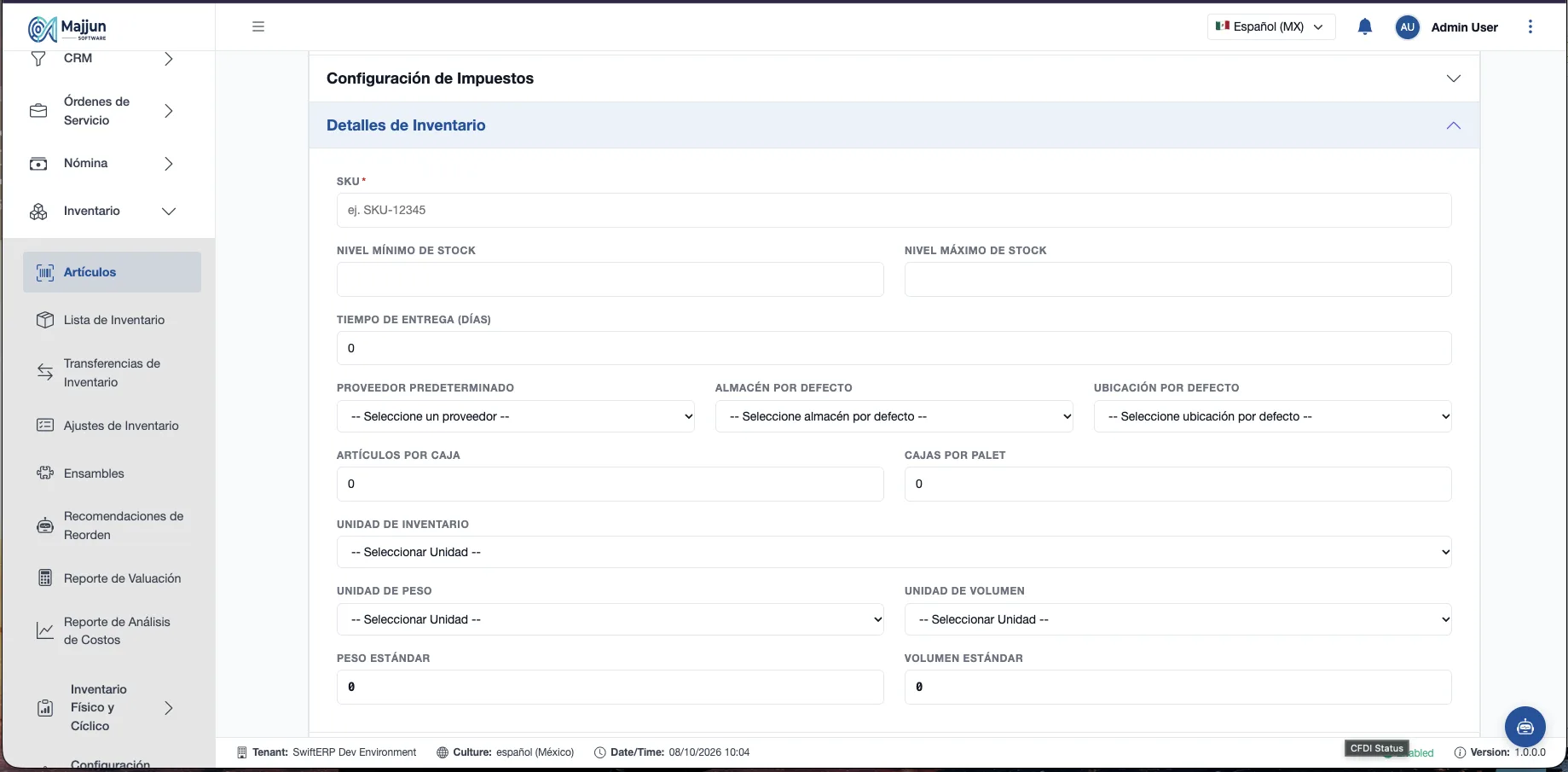Screen dimensions: 1568x772
Task: Click the Cajas por Palet field
Action: click(1178, 484)
